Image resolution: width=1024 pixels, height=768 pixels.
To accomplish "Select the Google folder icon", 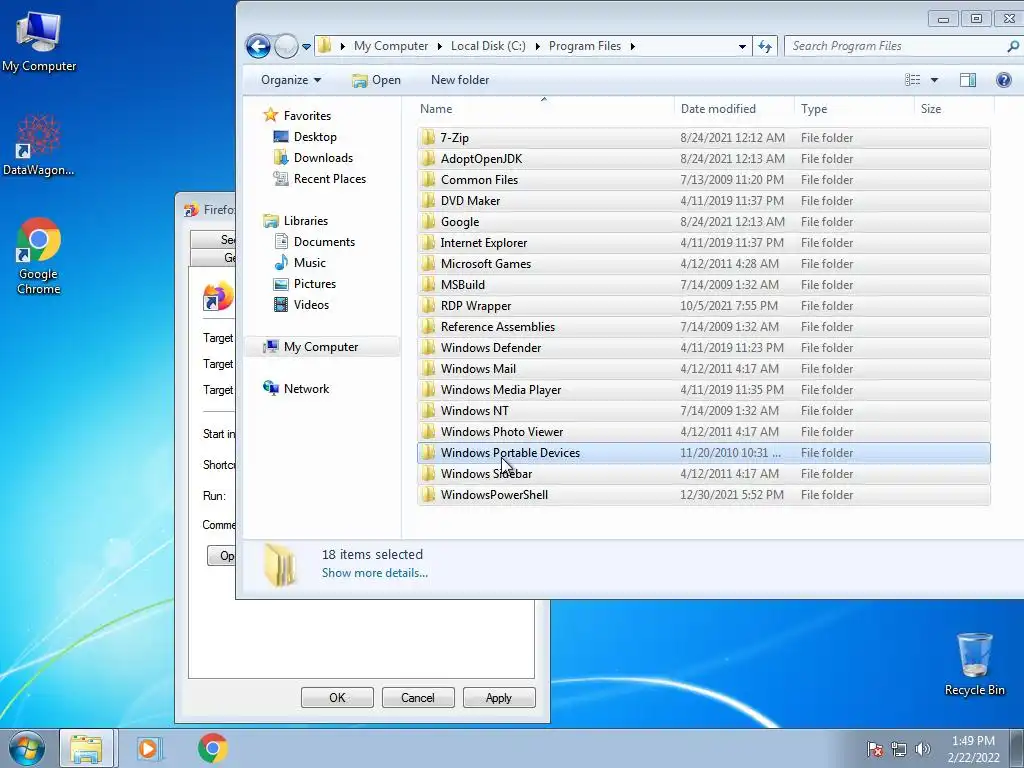I will [428, 221].
